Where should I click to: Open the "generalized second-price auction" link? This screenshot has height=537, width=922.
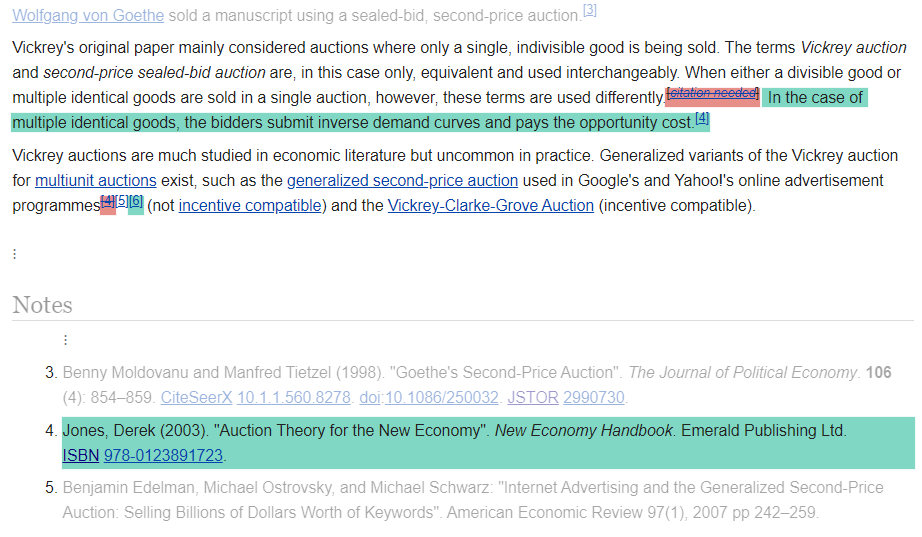(x=402, y=181)
